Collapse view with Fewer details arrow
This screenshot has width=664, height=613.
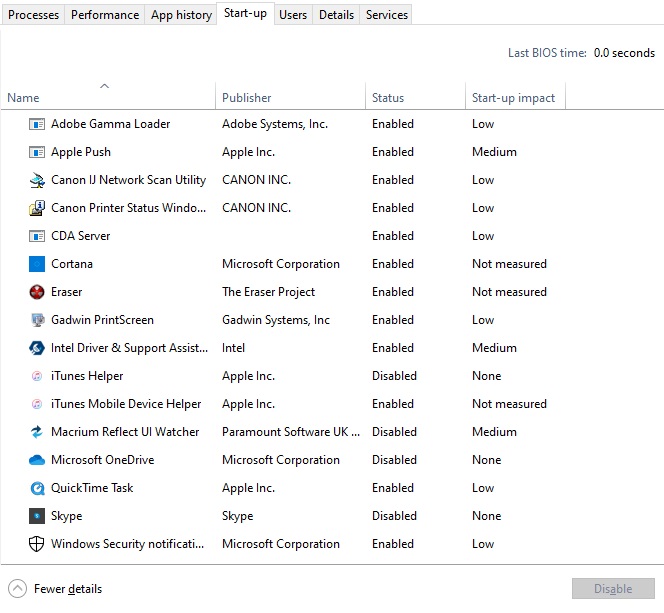click(17, 588)
